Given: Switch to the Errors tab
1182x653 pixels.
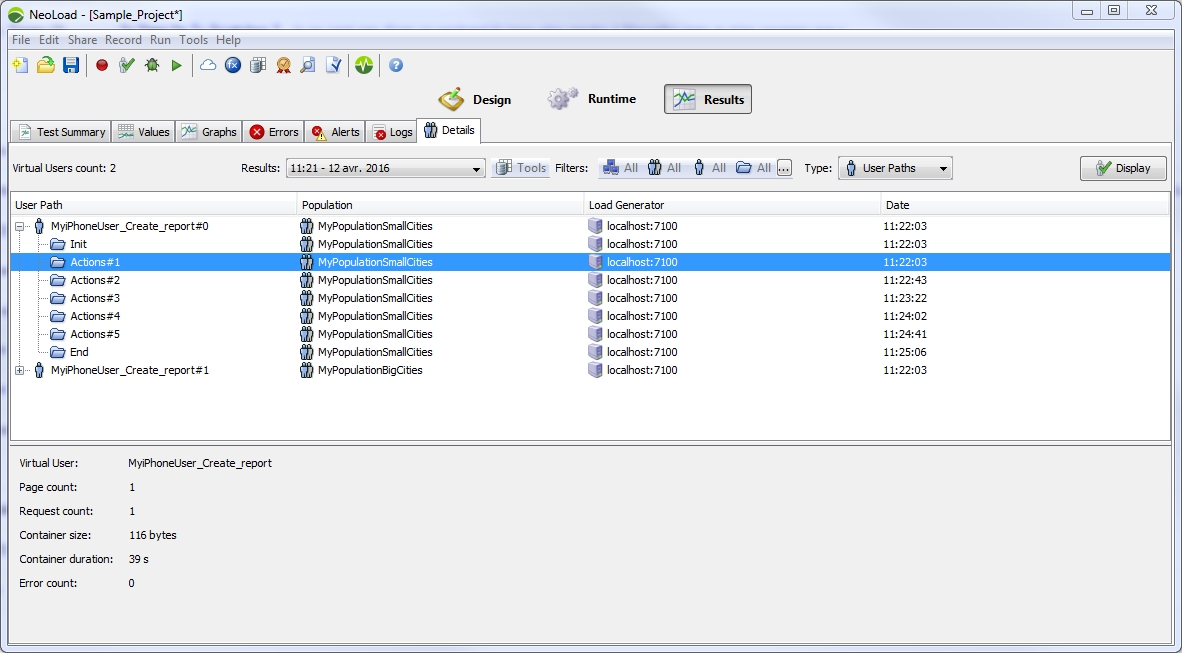Looking at the screenshot, I should 274,132.
